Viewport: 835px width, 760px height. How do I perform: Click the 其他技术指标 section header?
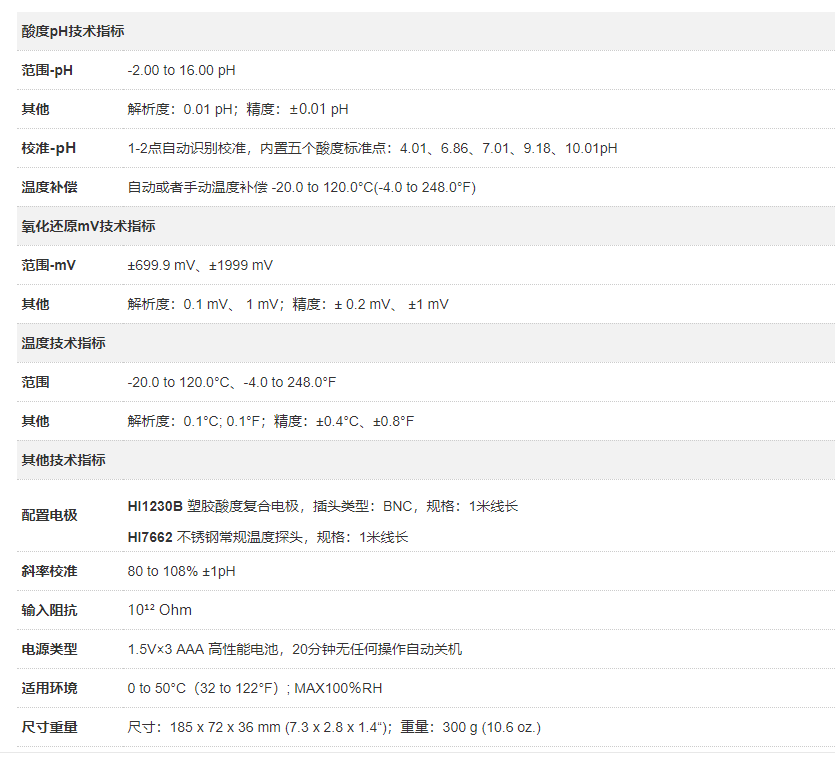coord(64,460)
